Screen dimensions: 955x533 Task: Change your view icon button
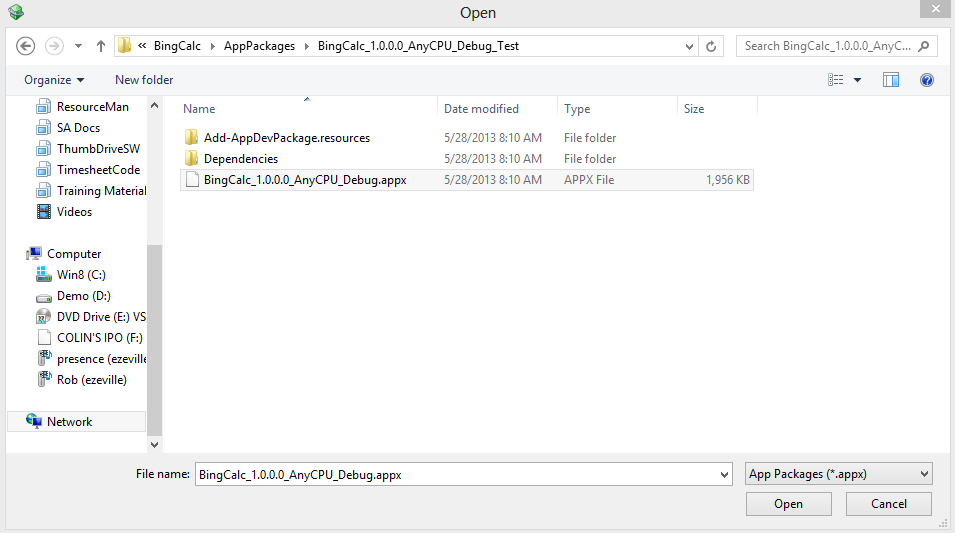[836, 80]
